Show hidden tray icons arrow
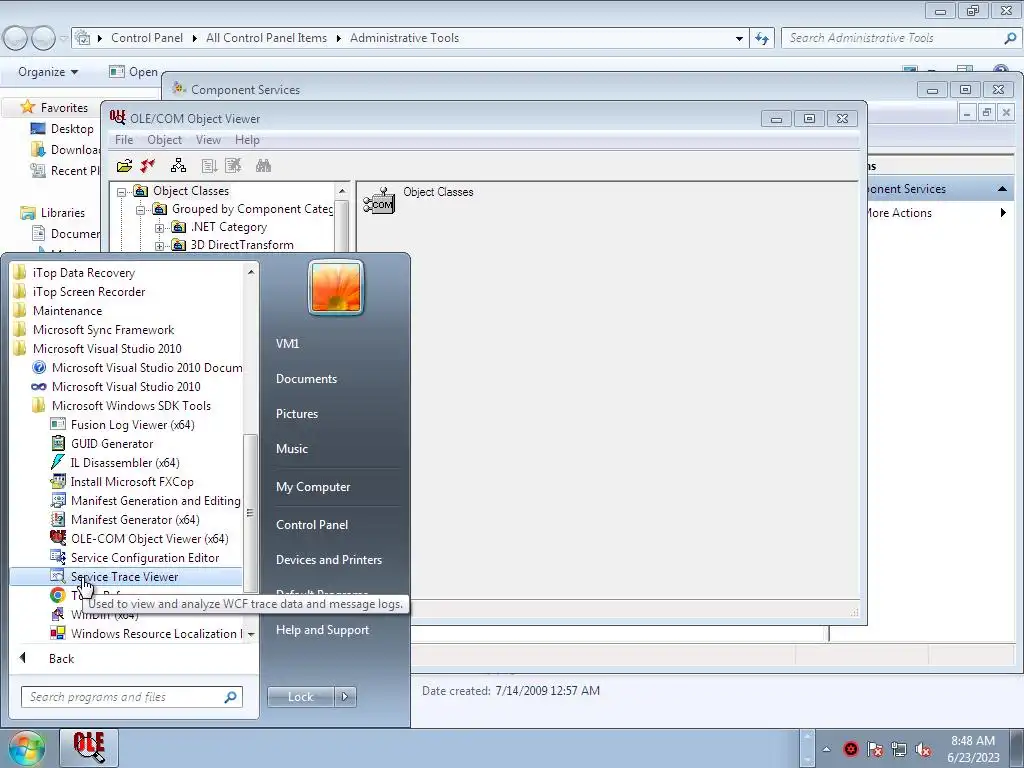The image size is (1024, 768). pyautogui.click(x=826, y=748)
